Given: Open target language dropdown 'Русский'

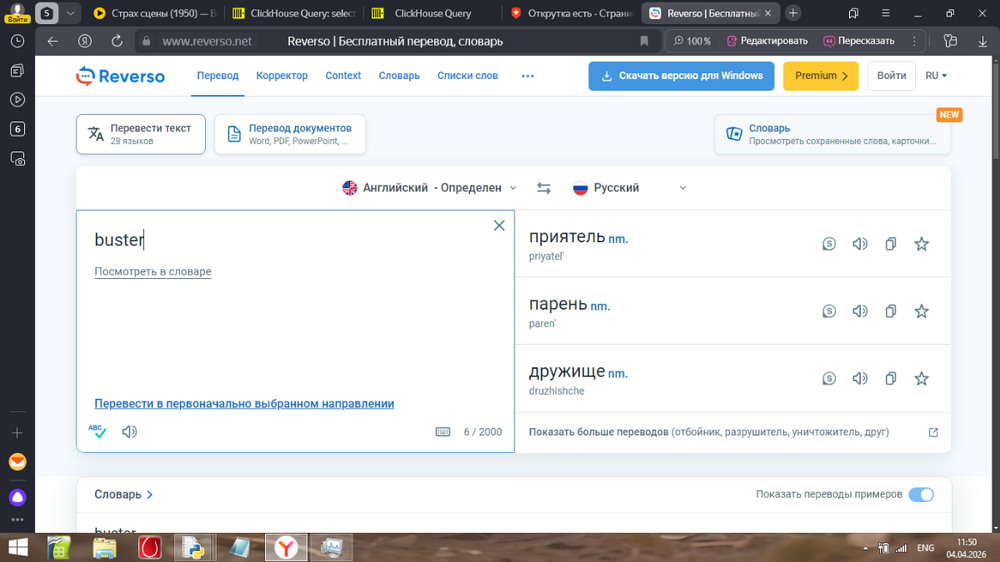Looking at the screenshot, I should pyautogui.click(x=629, y=188).
